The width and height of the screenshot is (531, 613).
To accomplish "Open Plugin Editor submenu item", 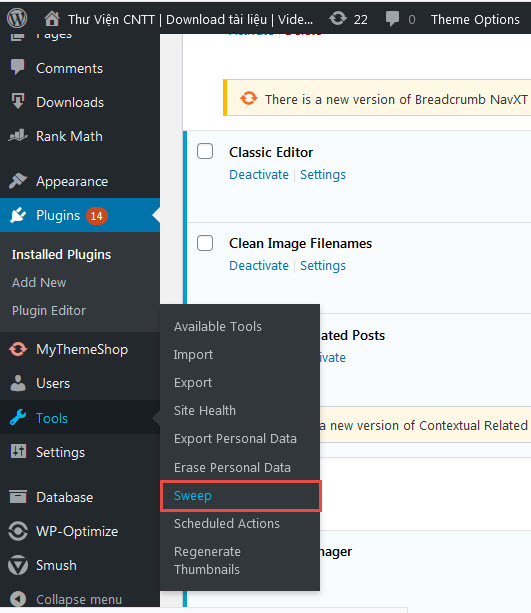I will pos(49,310).
